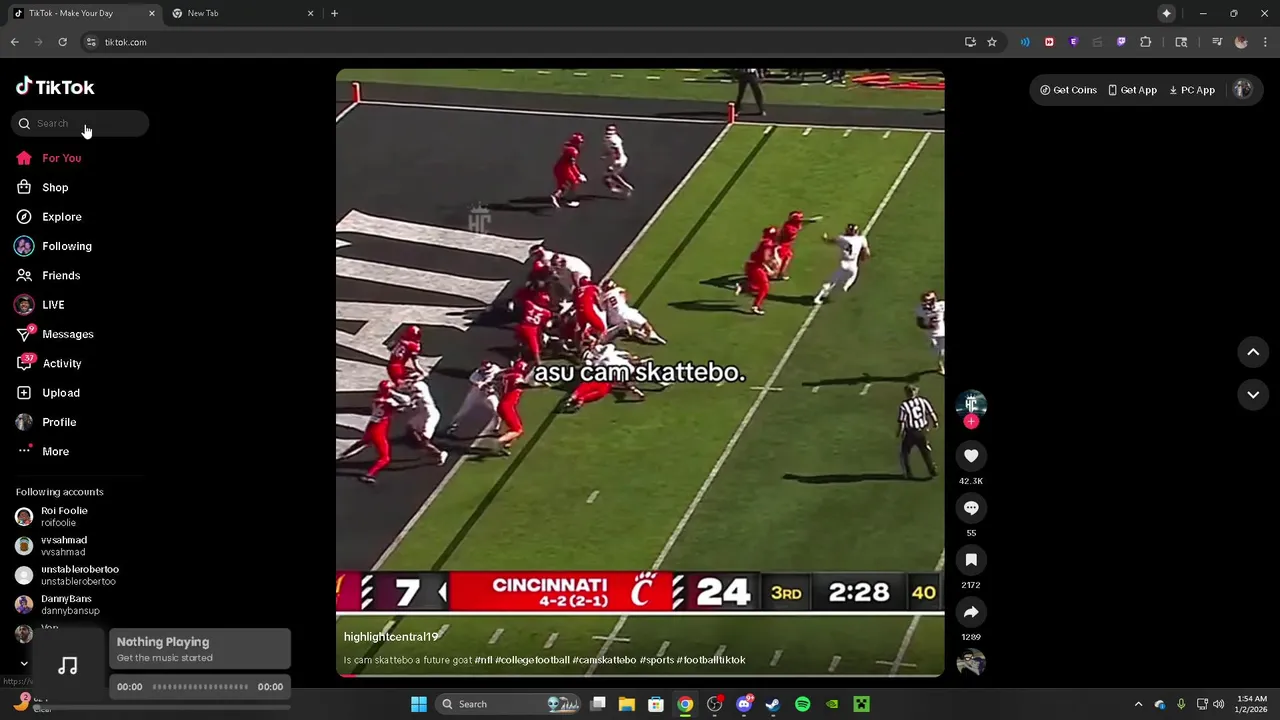The width and height of the screenshot is (1280, 720).
Task: Expand the following accounts list chevron
Action: [24, 663]
